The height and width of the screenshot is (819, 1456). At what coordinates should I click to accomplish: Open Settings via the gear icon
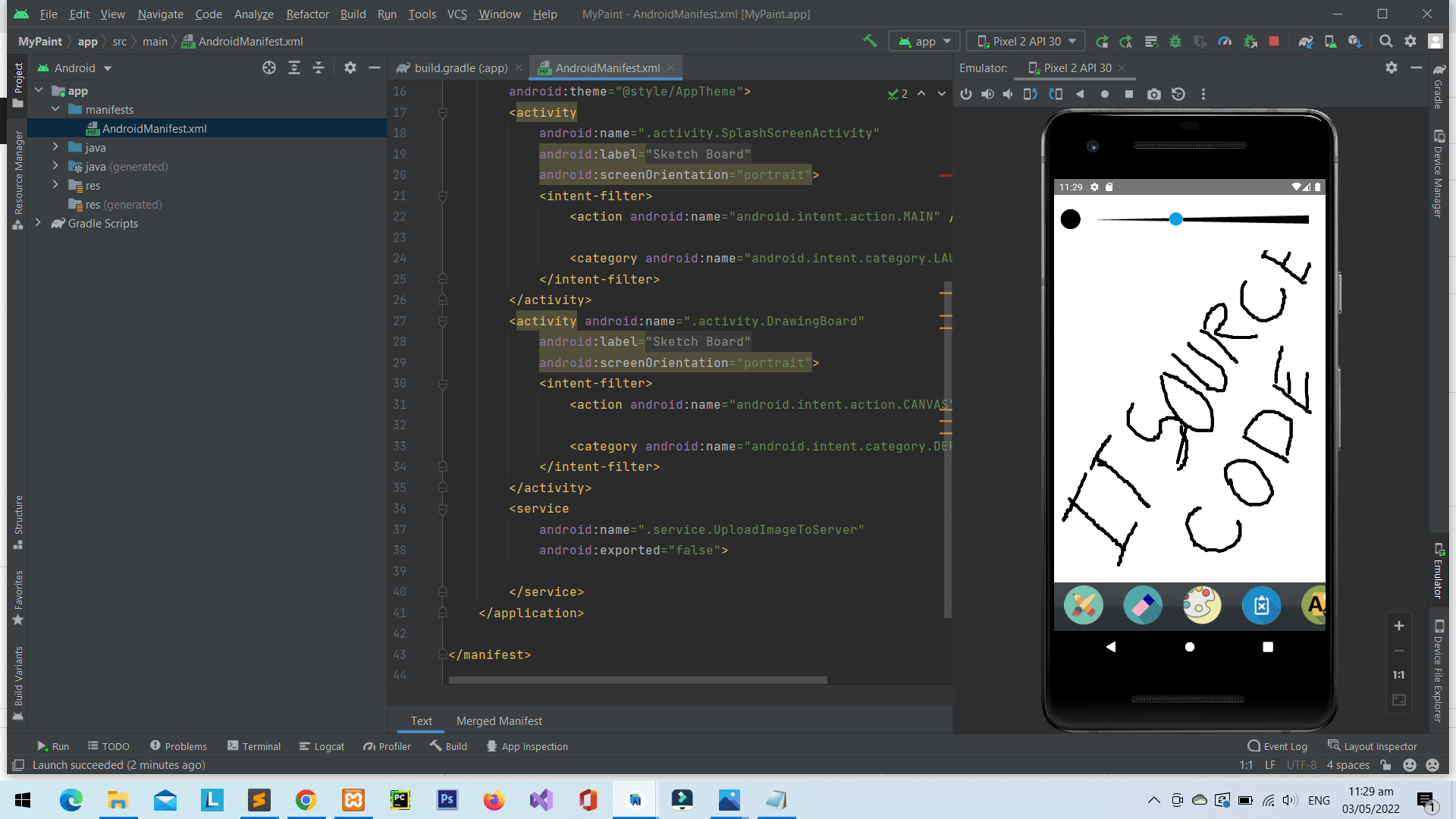tap(1412, 41)
